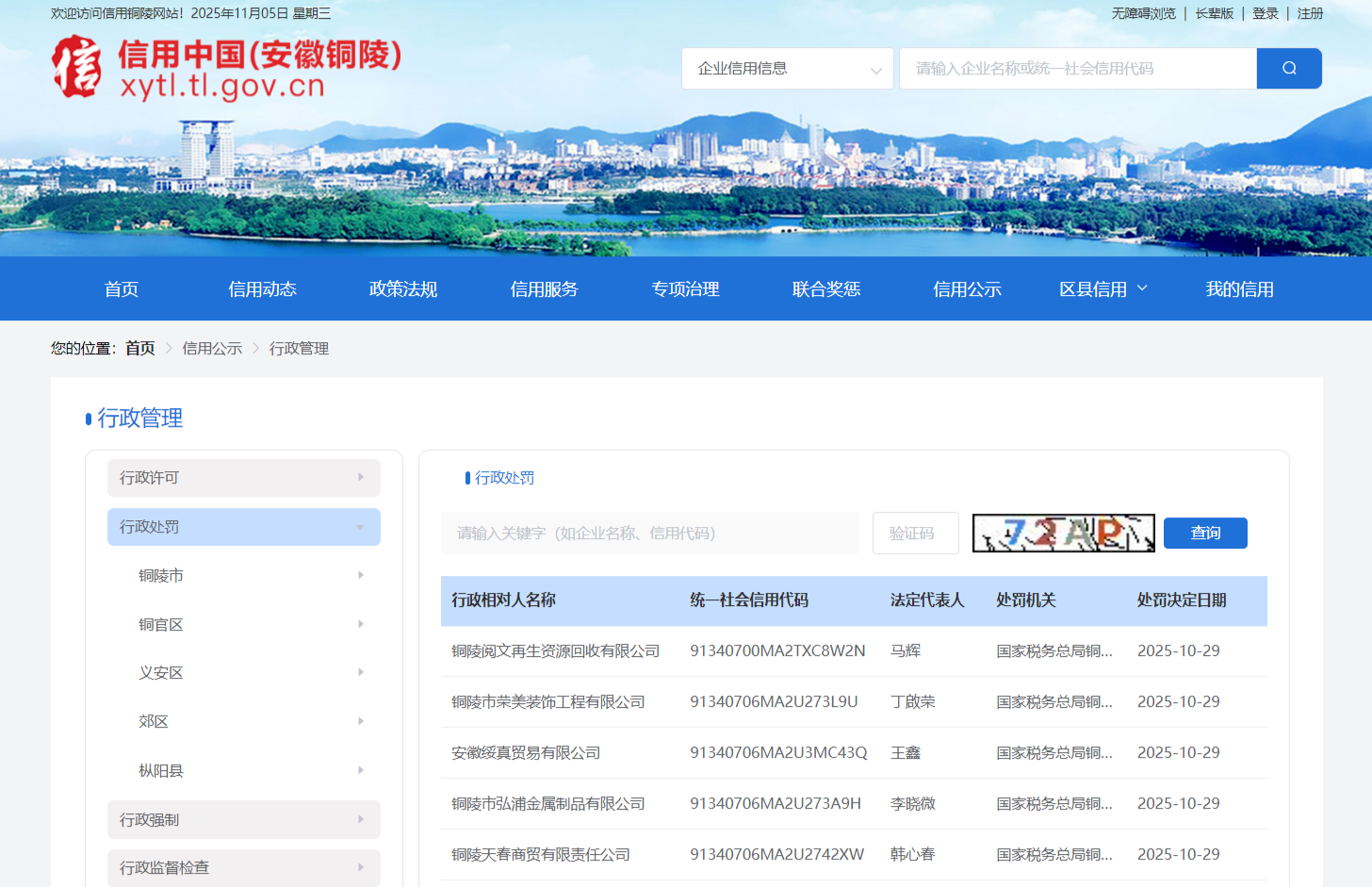
Task: Click the arrow on 行政监督检查 entry
Action: pos(362,867)
